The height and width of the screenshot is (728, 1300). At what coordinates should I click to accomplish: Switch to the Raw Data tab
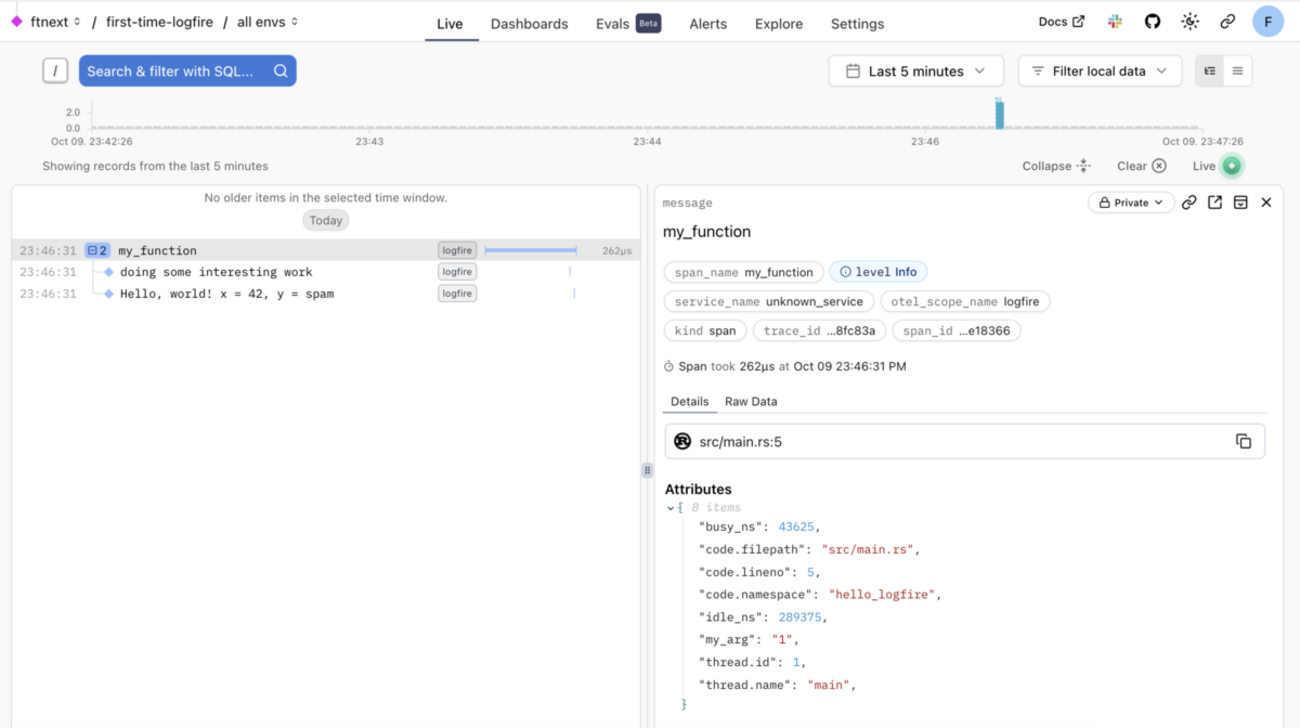click(750, 401)
